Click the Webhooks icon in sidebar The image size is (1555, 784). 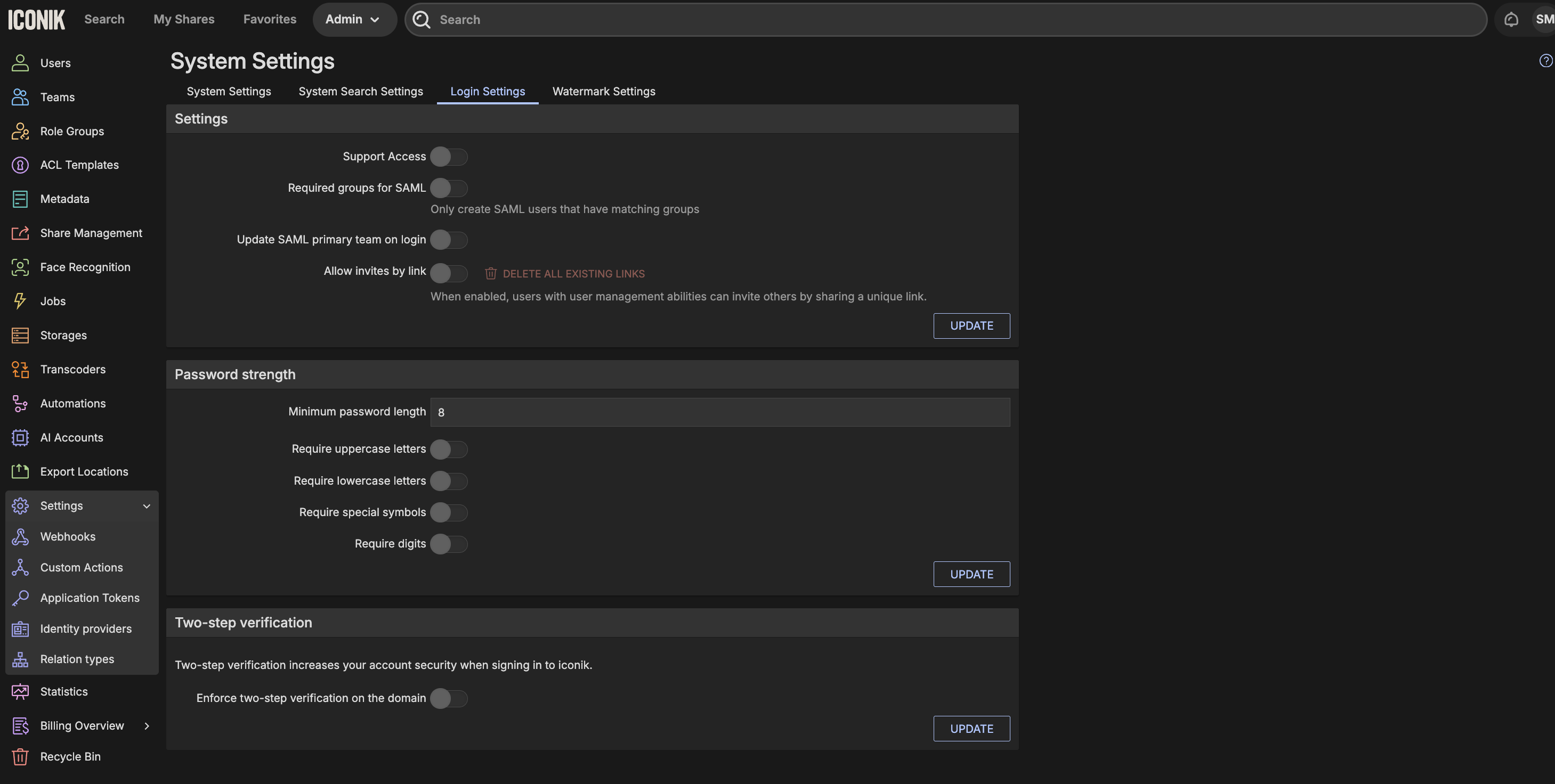[x=20, y=536]
